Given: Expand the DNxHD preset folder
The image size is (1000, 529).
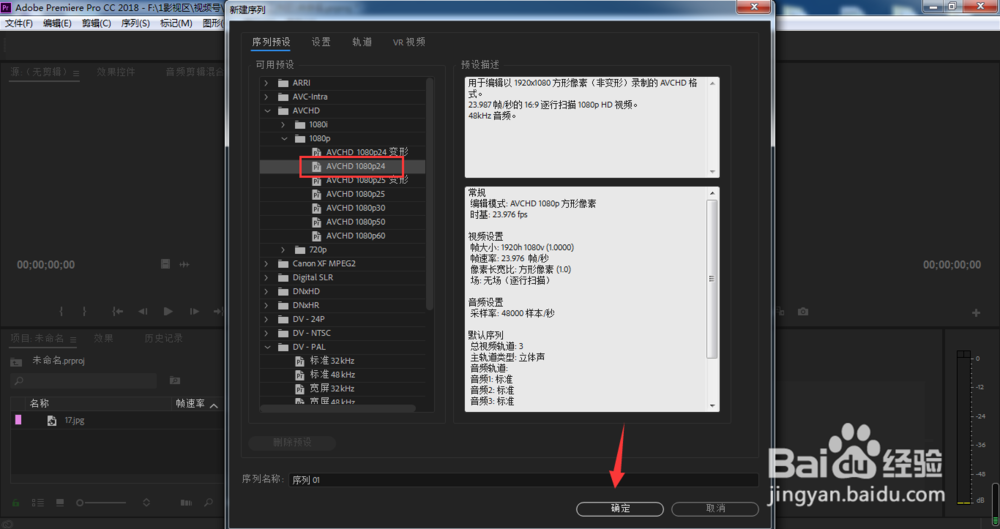Looking at the screenshot, I should tap(267, 292).
